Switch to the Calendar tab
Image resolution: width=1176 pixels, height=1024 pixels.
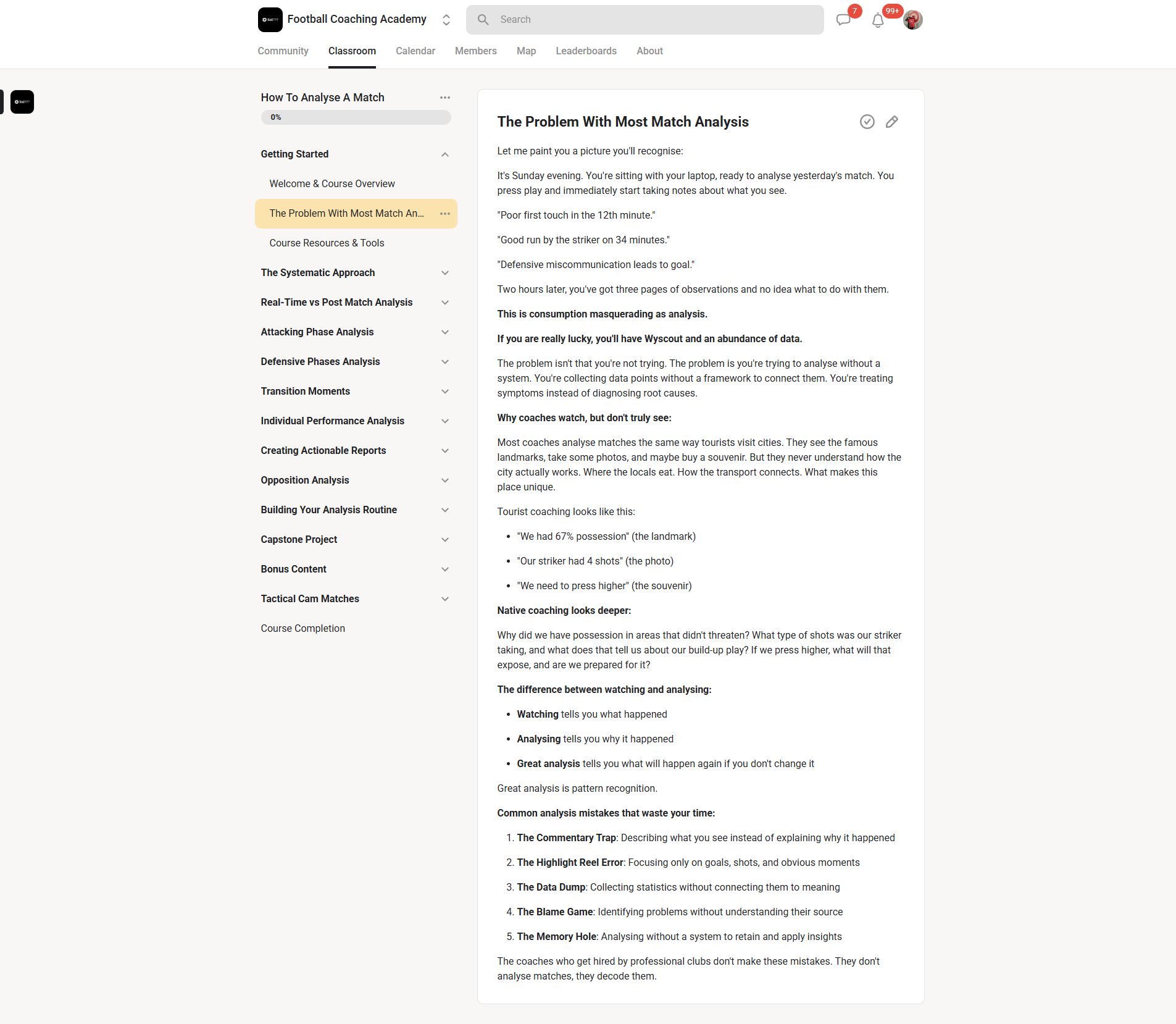415,51
